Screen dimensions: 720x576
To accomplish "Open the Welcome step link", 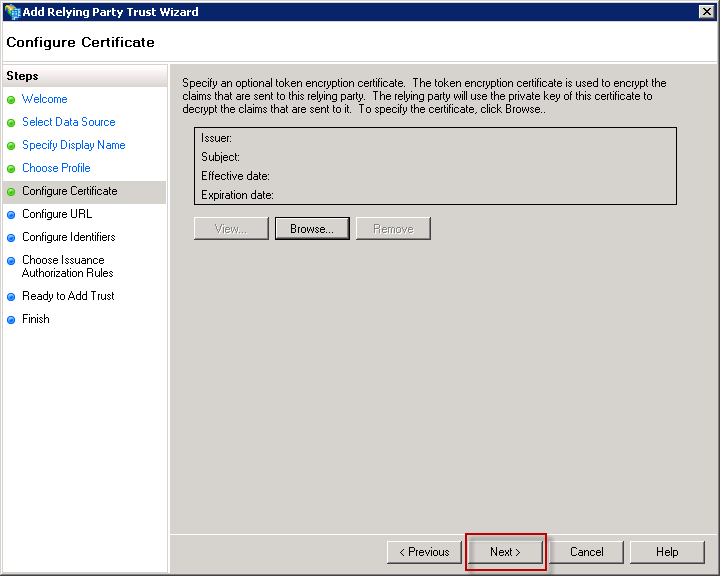I will pyautogui.click(x=45, y=99).
